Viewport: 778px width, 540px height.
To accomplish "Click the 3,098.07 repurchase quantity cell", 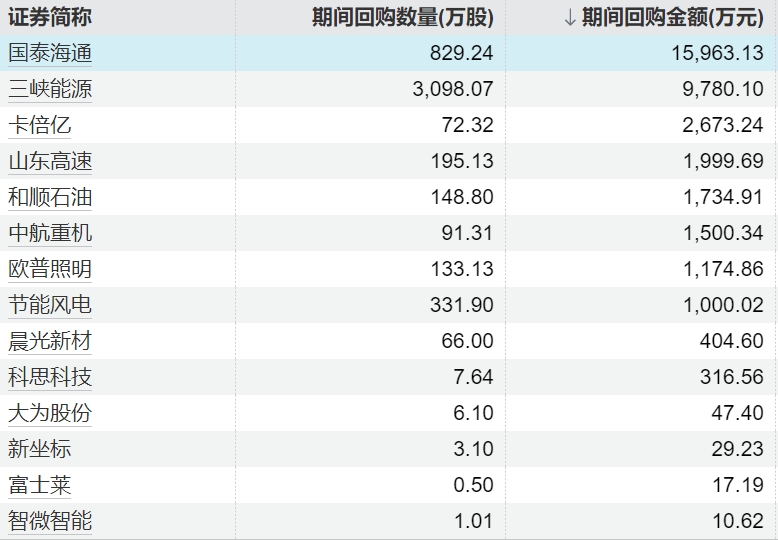I will coord(452,90).
